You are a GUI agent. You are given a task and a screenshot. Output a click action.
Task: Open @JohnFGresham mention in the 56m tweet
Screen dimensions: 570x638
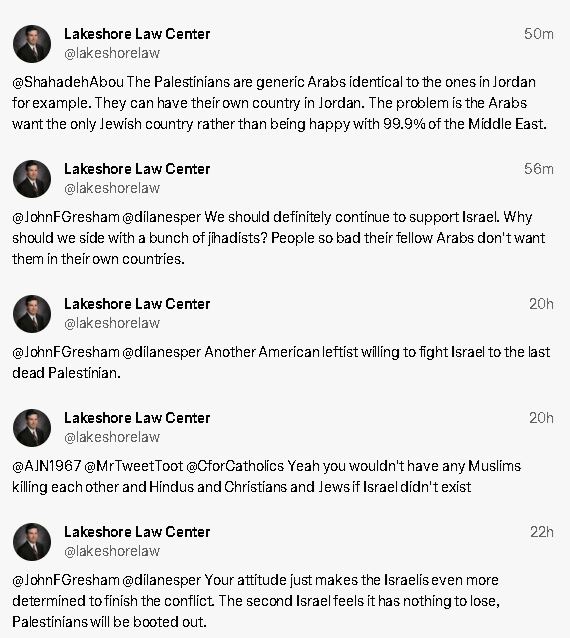click(x=66, y=217)
